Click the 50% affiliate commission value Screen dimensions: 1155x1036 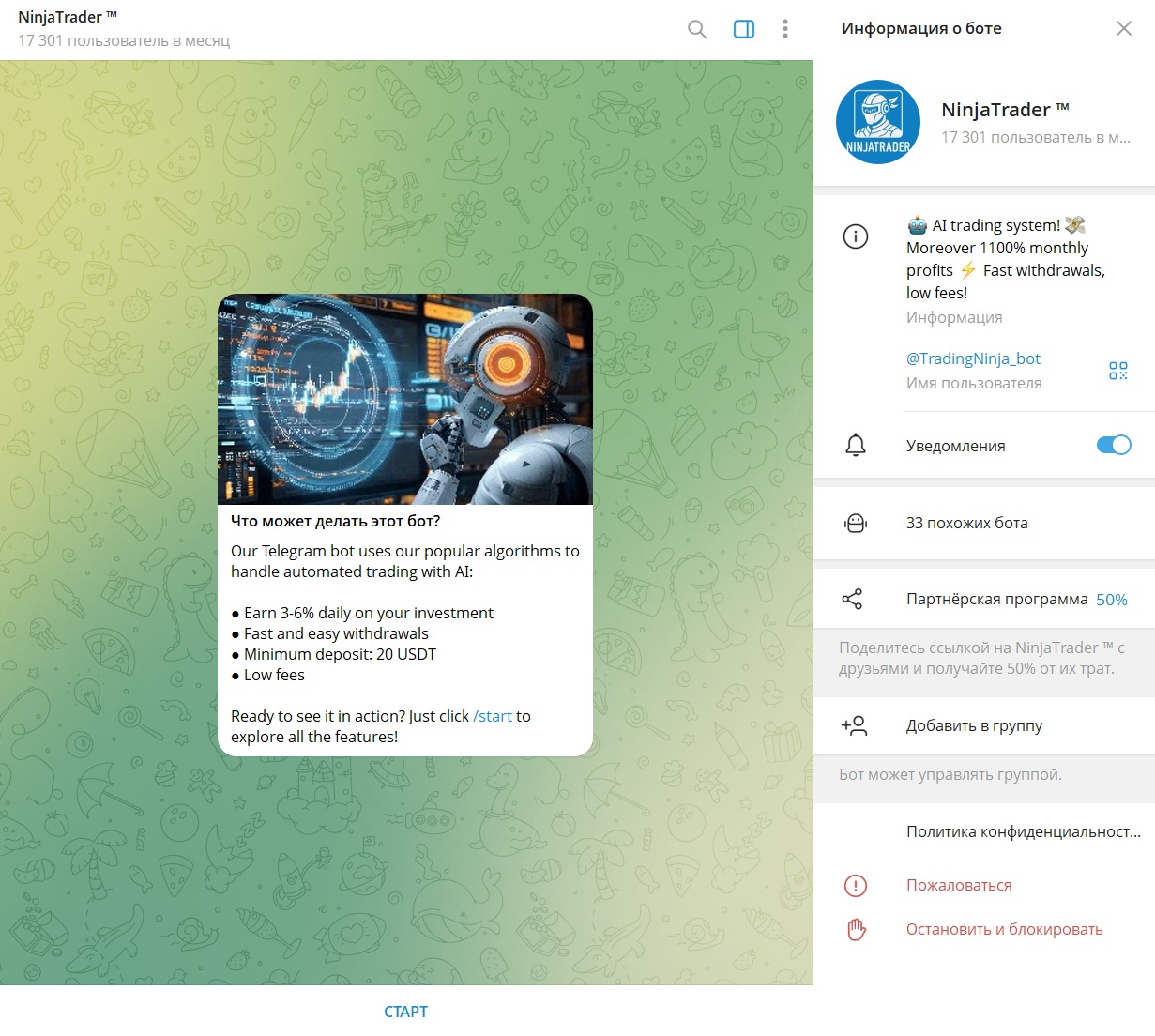pyautogui.click(x=1112, y=600)
